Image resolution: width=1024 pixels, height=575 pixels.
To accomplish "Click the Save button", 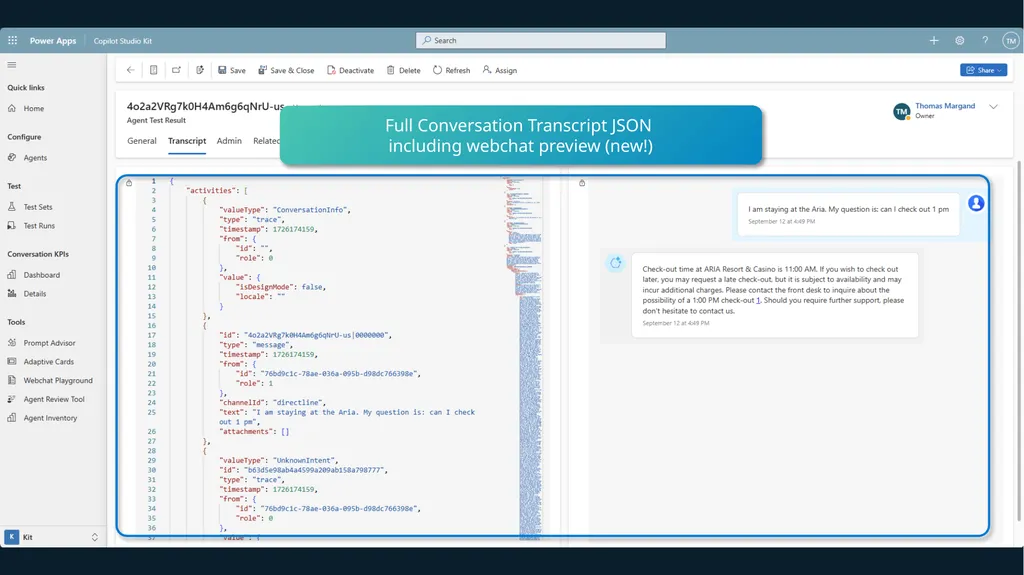I will pos(232,70).
